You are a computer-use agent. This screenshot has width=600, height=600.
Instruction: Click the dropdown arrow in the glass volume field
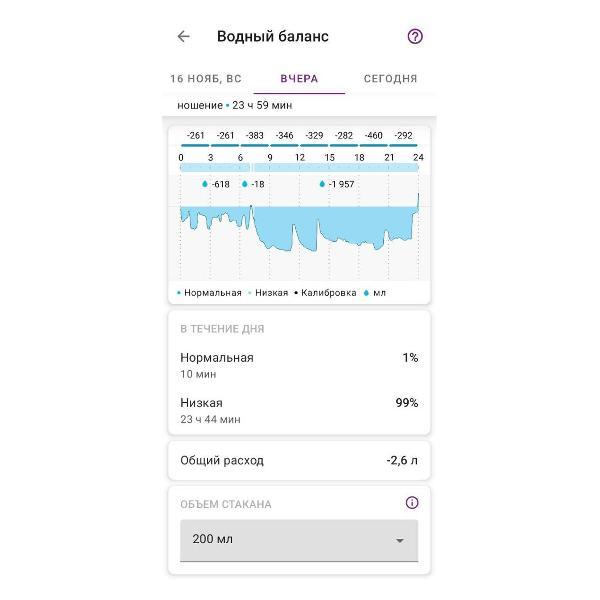pos(400,541)
